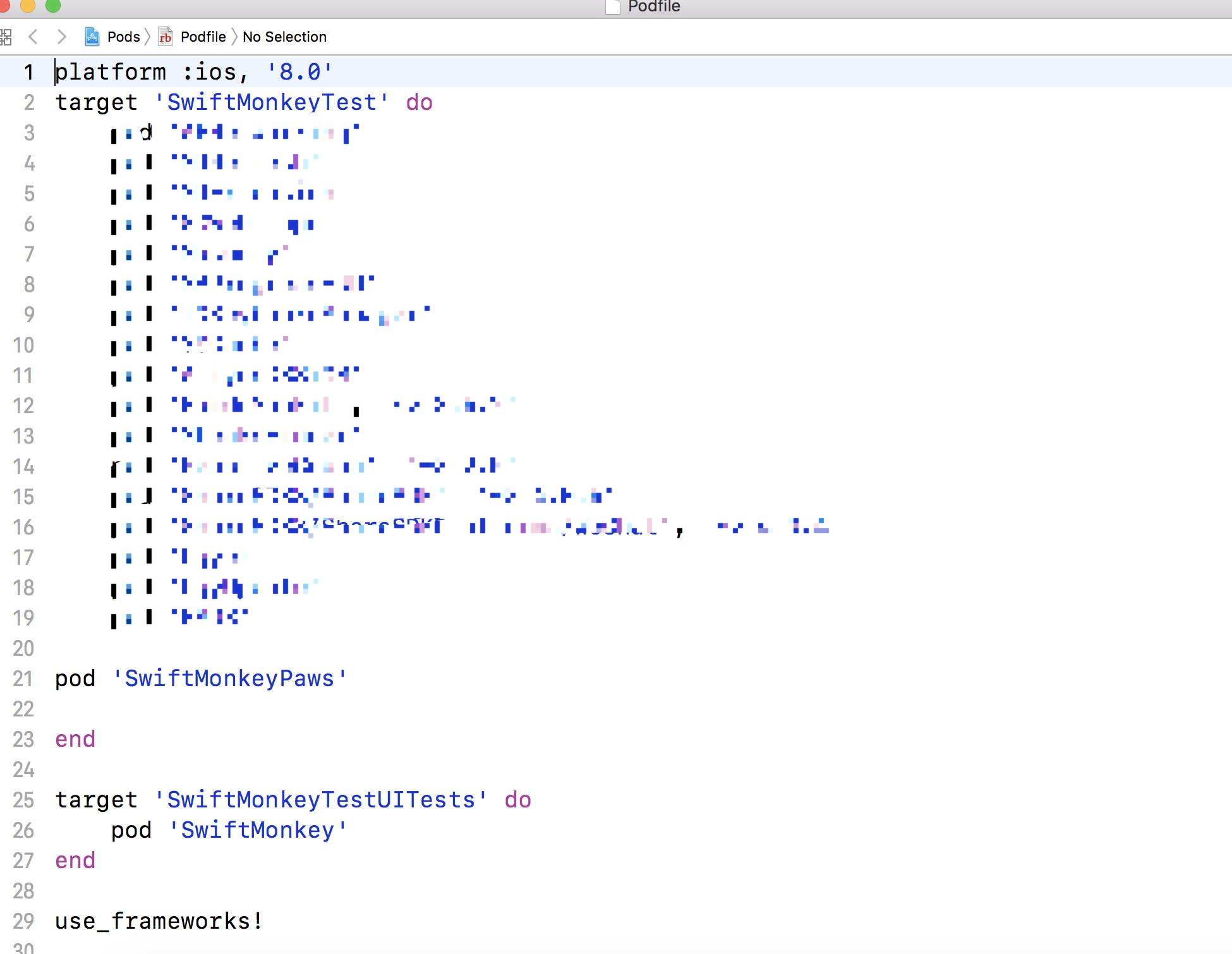Click the 'end' keyword on line 23

75,739
